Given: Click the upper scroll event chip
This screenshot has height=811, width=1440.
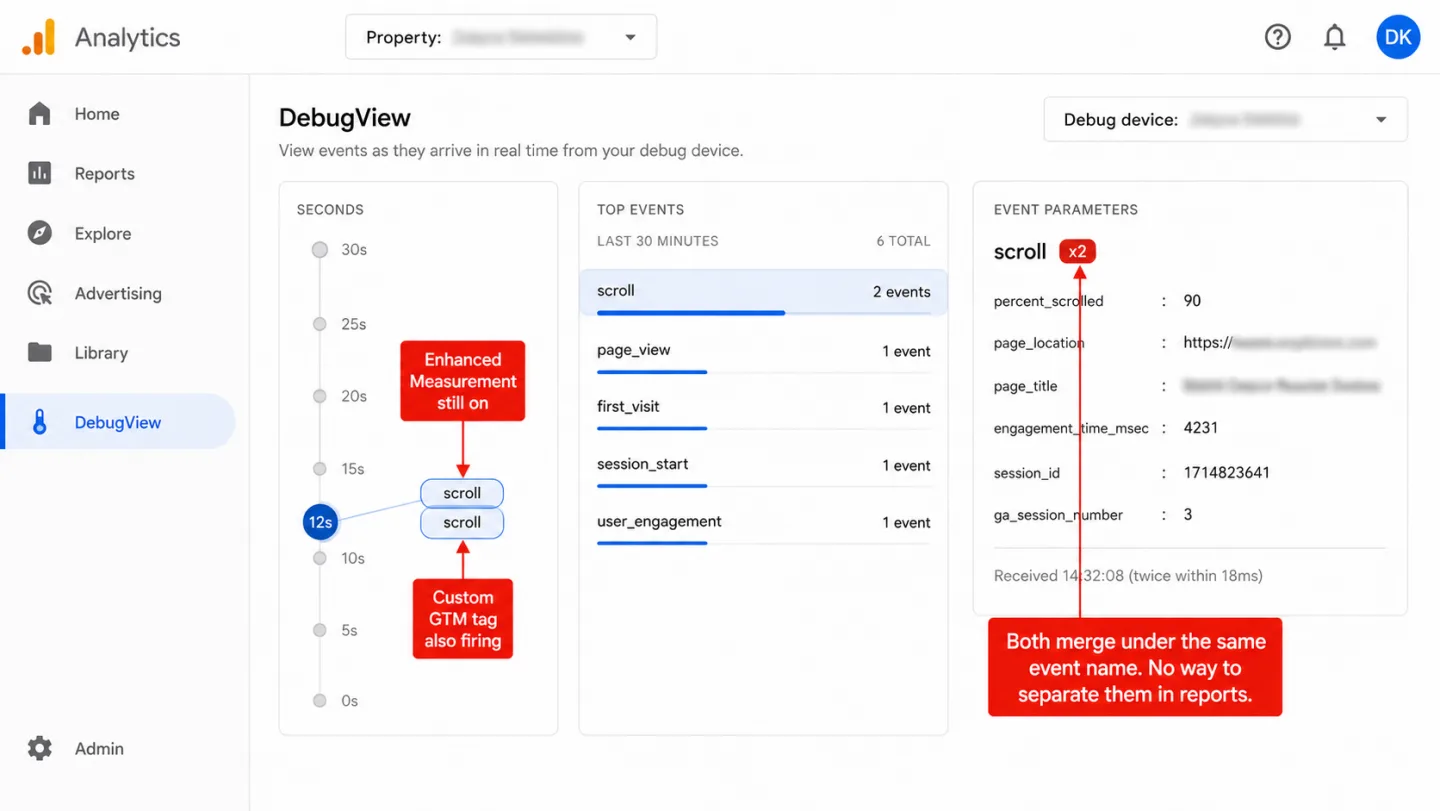Looking at the screenshot, I should pos(462,493).
